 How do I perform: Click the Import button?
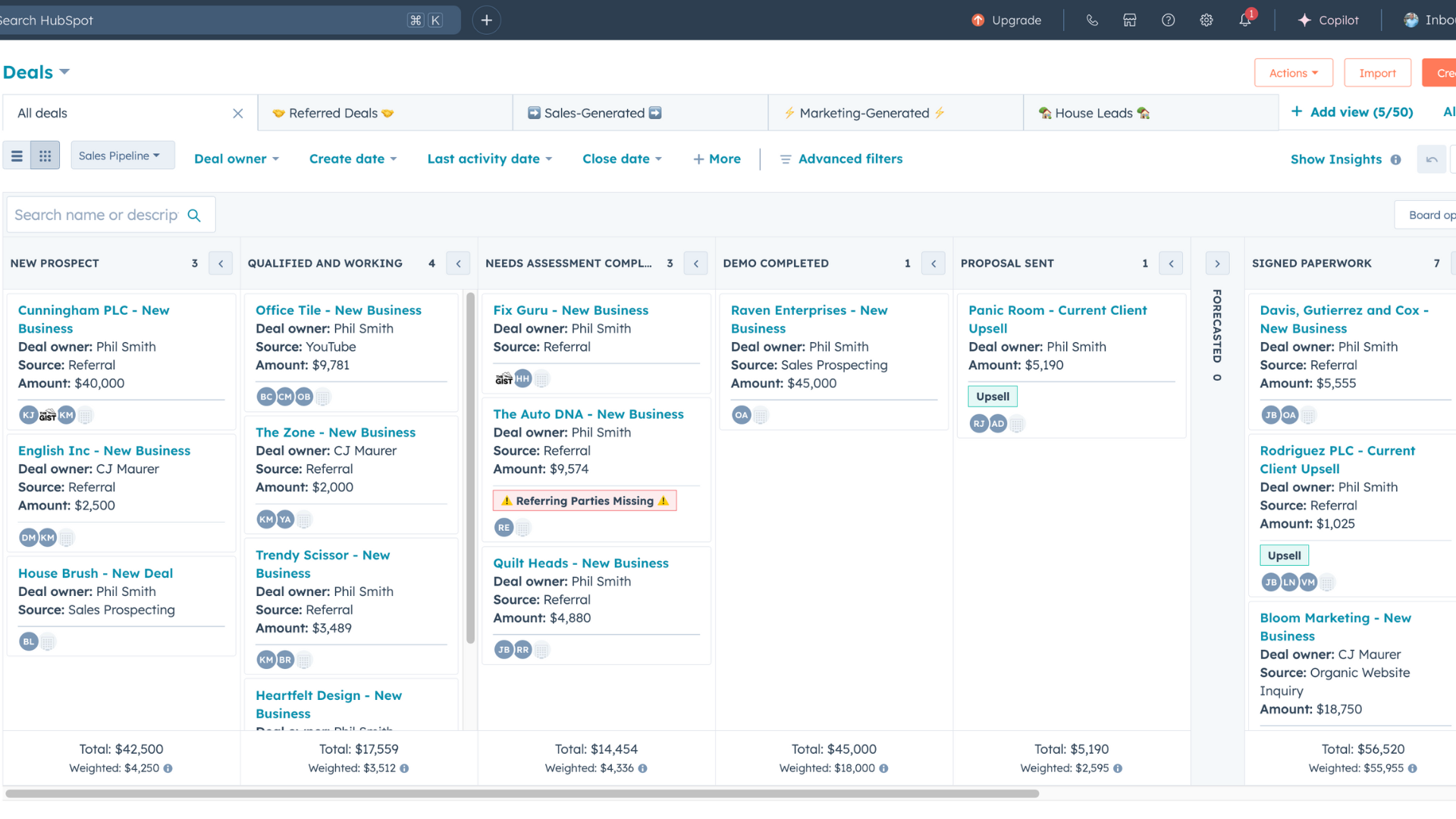coord(1377,73)
